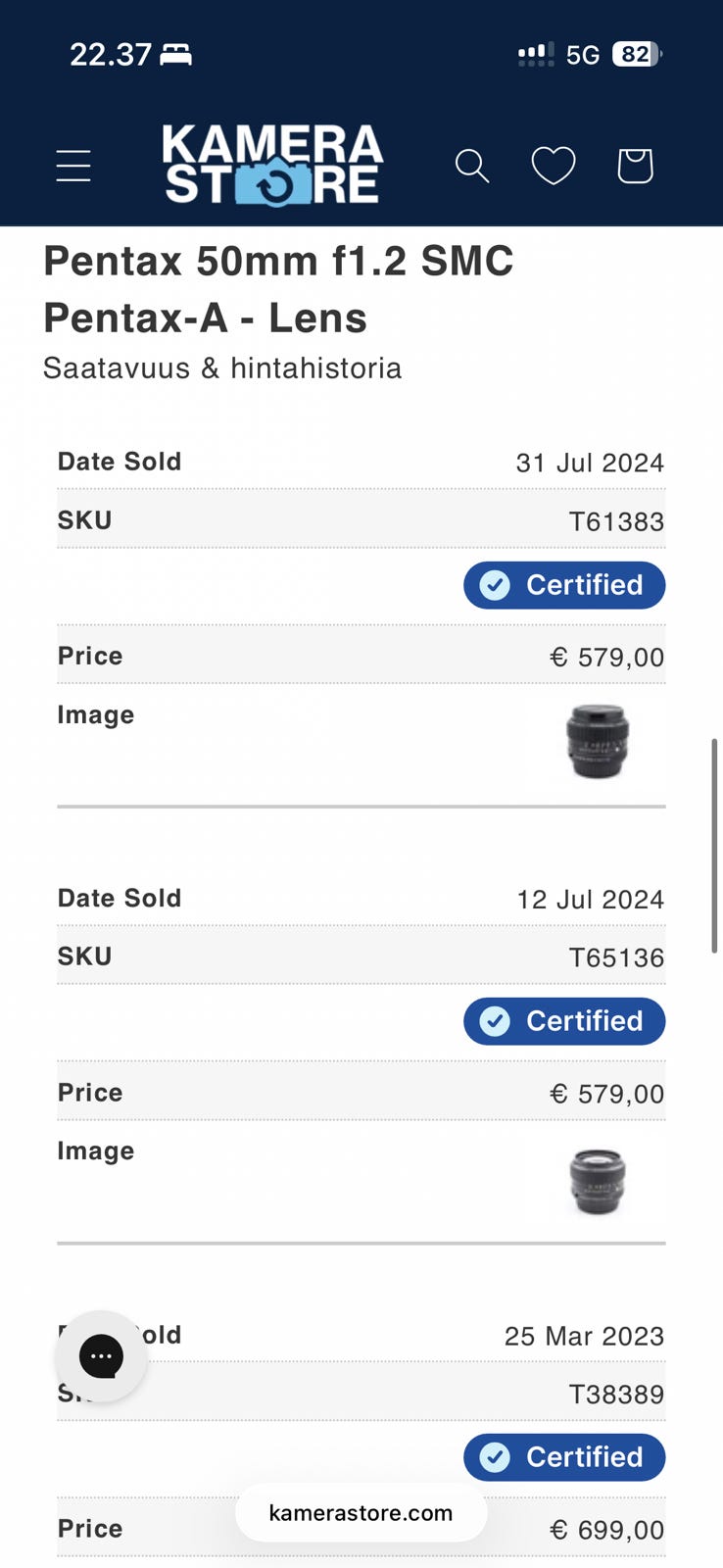Tap the search magnifier icon
Image resolution: width=723 pixels, height=1568 pixels.
pyautogui.click(x=471, y=166)
